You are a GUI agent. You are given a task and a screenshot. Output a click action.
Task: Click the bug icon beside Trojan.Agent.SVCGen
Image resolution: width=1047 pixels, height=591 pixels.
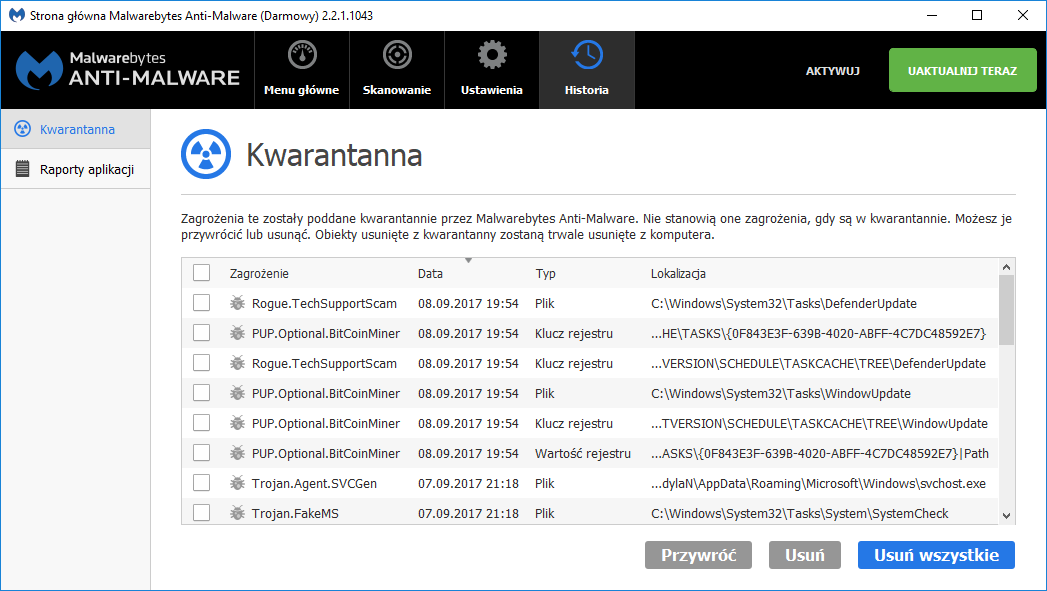(x=237, y=483)
